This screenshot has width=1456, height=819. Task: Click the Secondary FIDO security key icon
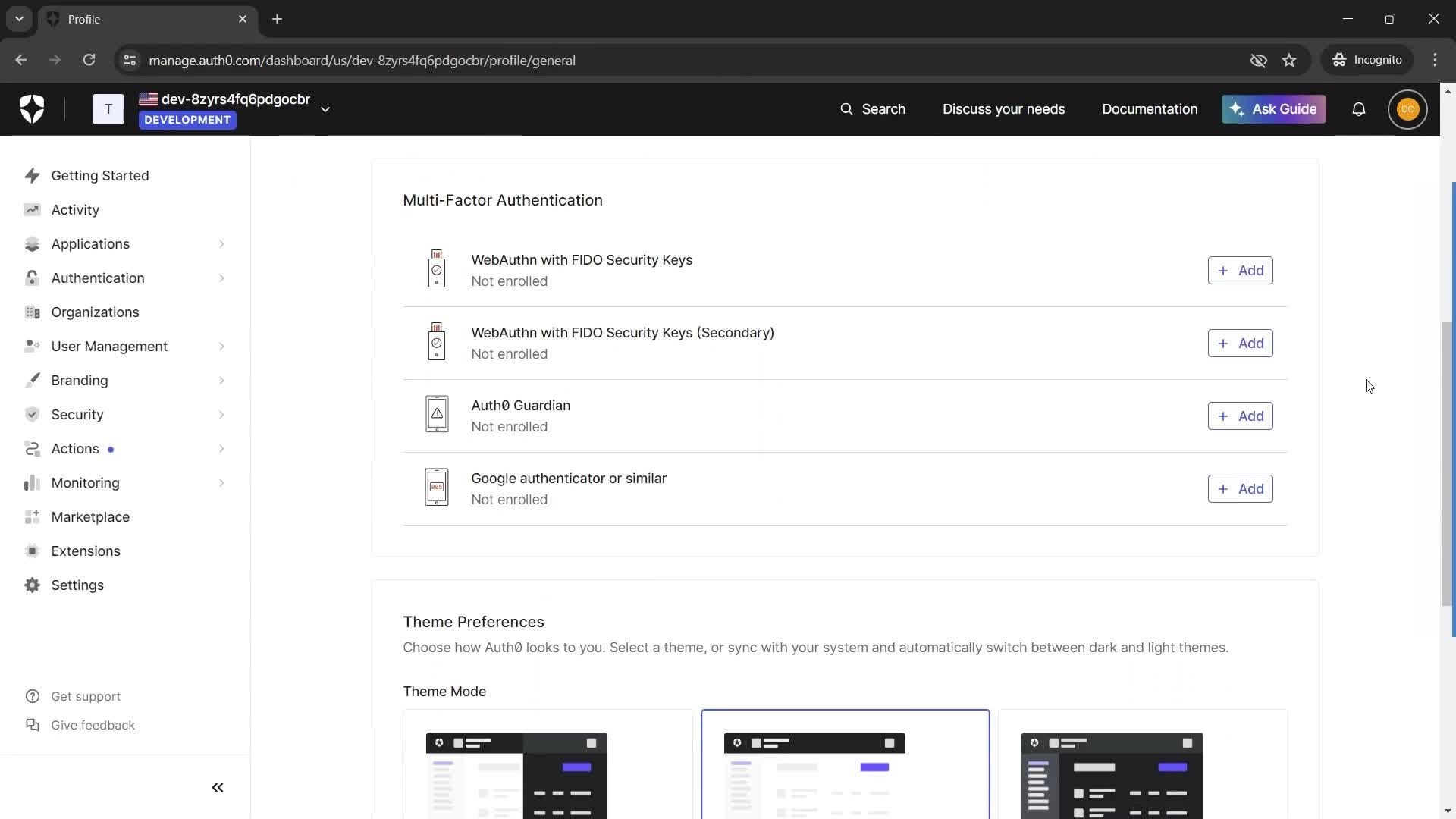(x=437, y=341)
